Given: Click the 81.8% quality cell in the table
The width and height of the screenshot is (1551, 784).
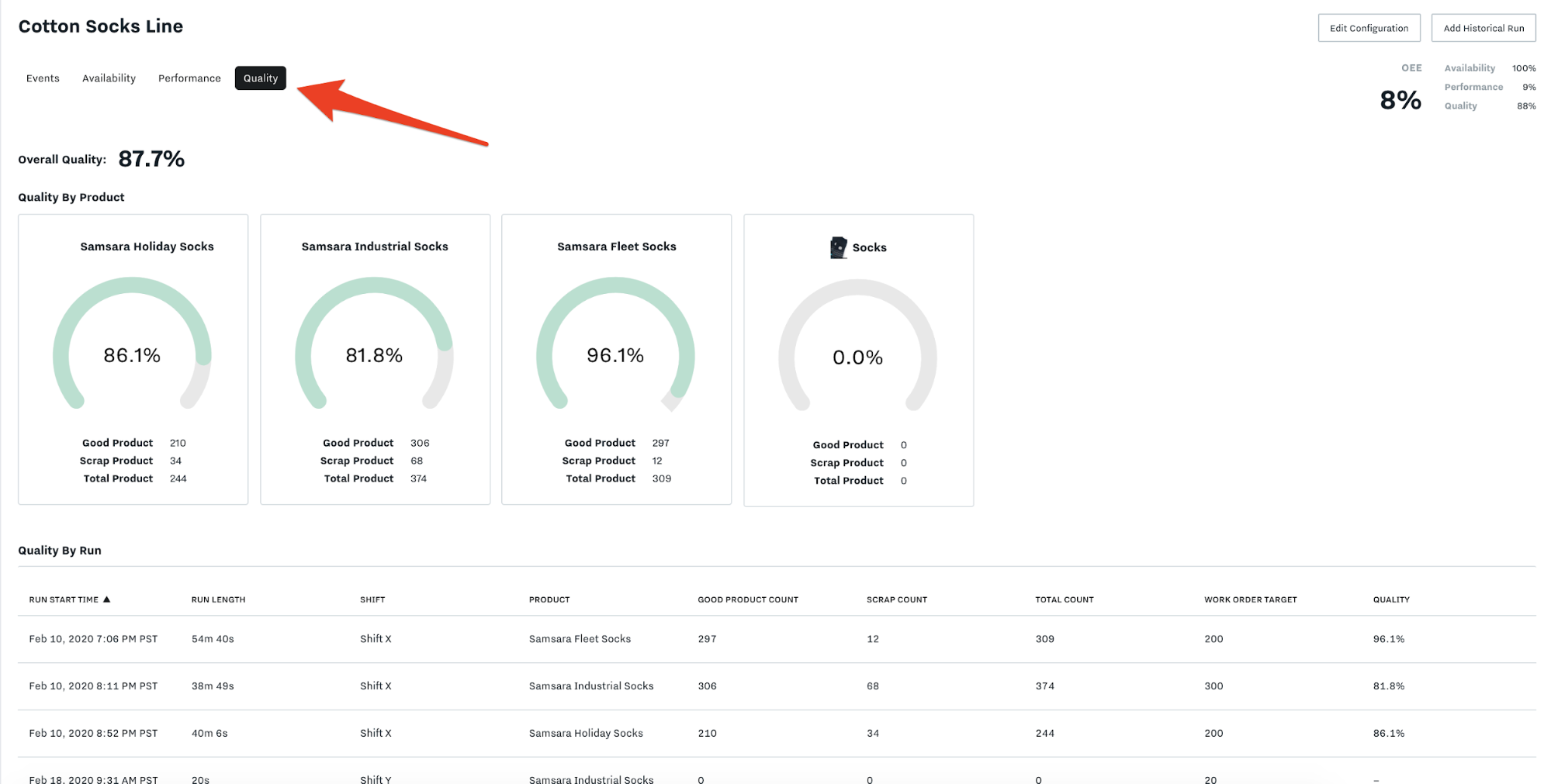Looking at the screenshot, I should click(1389, 686).
